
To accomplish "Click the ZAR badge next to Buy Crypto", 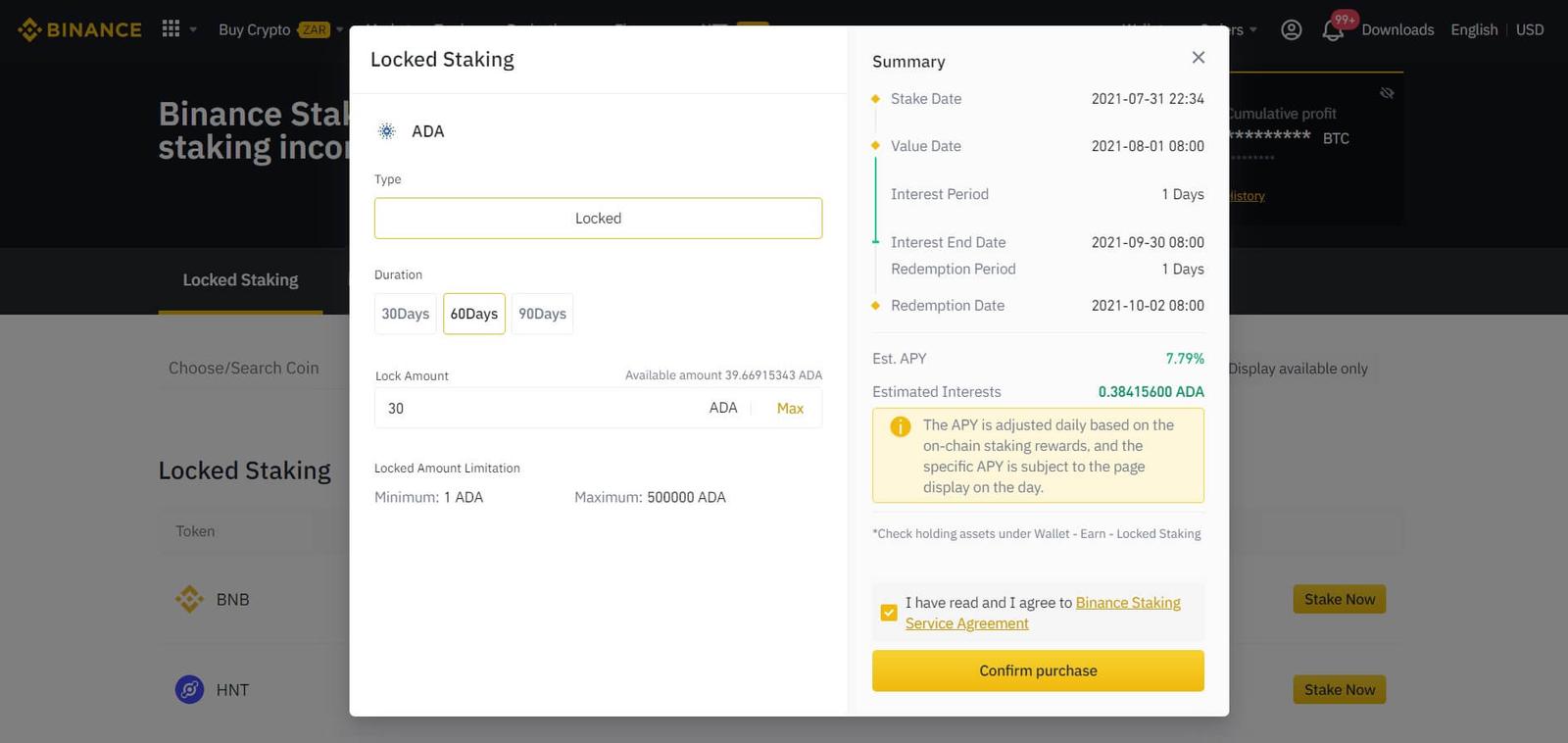I will tap(315, 29).
